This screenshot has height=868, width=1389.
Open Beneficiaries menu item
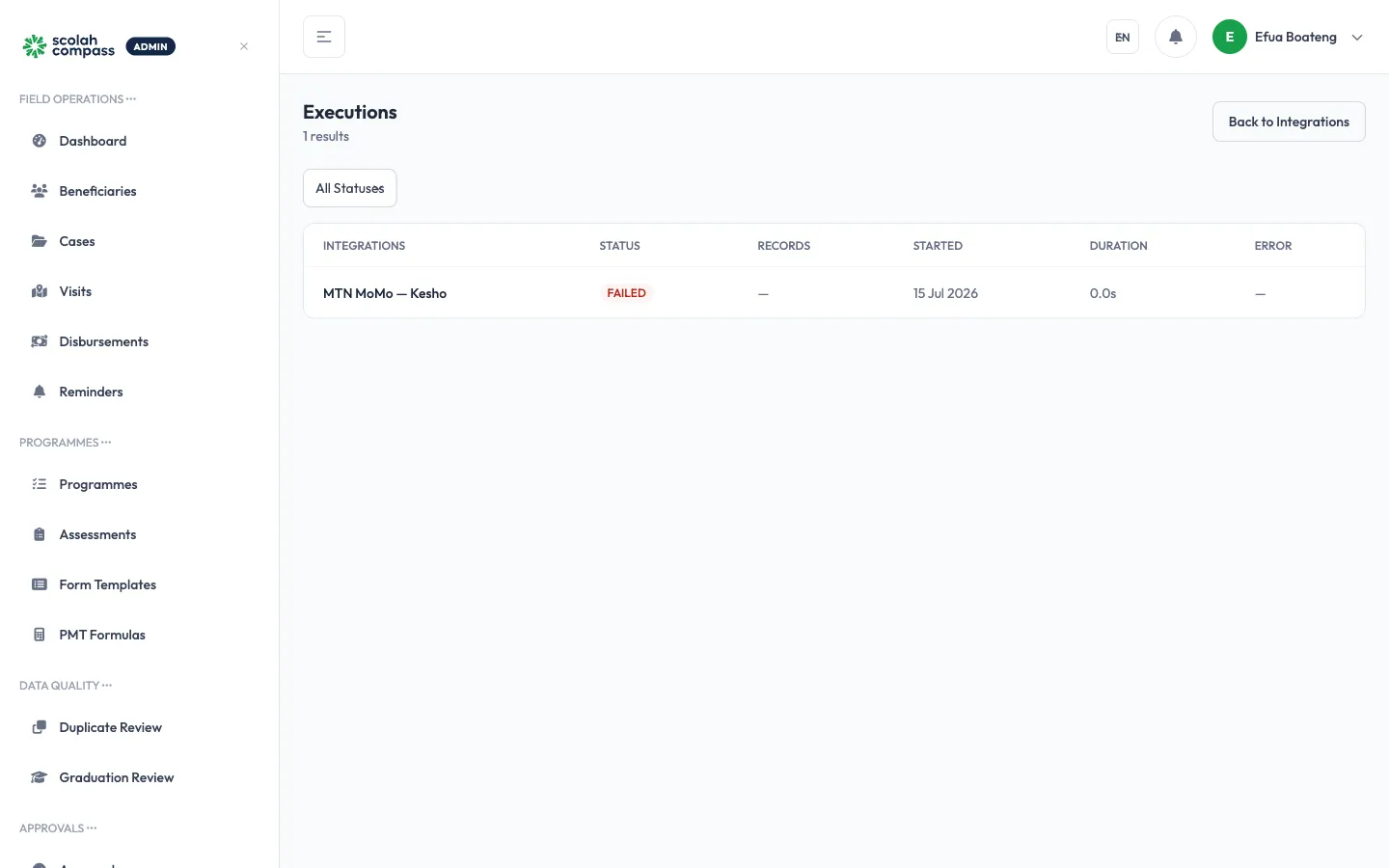click(140, 191)
